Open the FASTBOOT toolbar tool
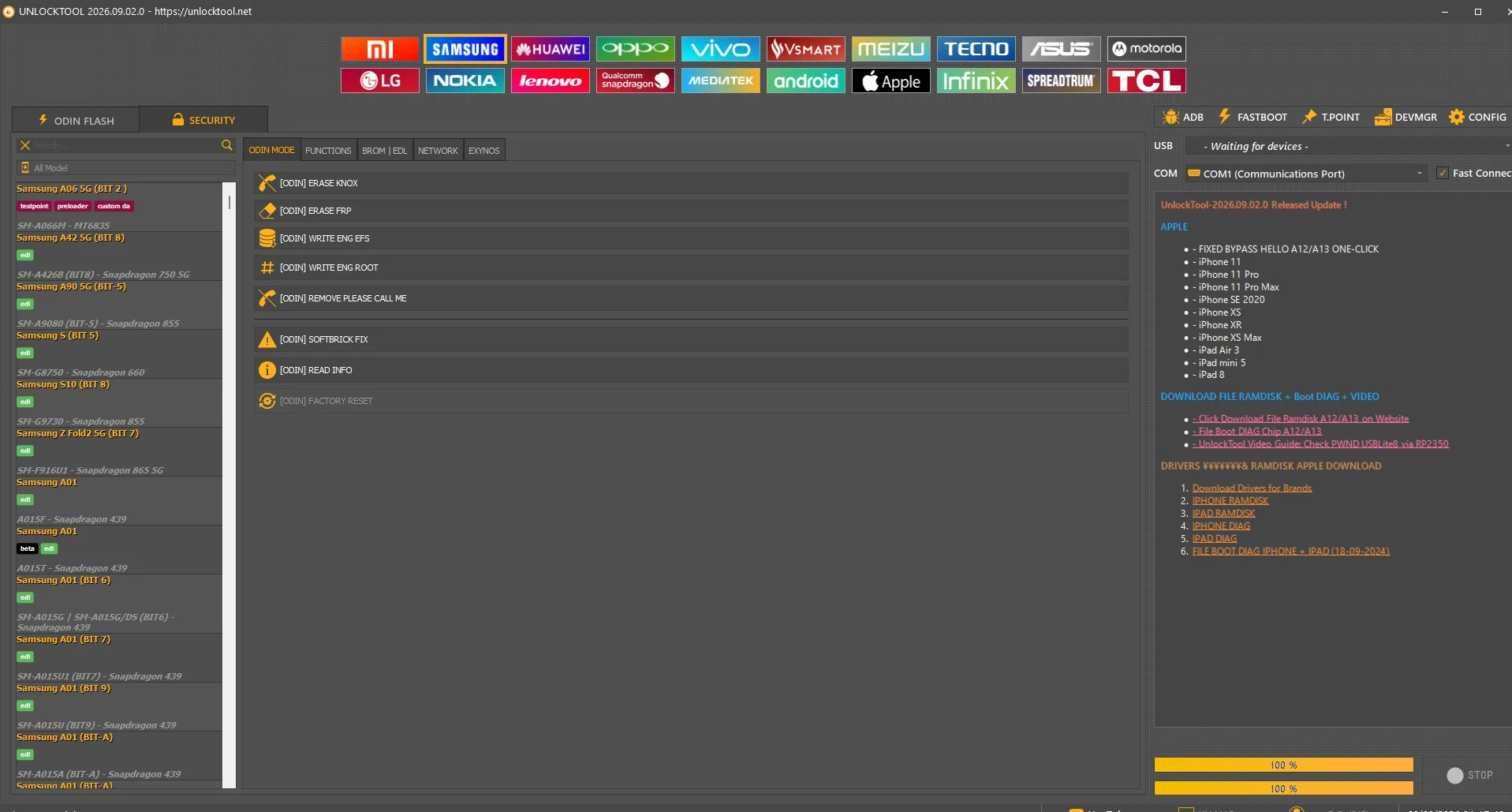Viewport: 1512px width, 812px height. click(1253, 117)
